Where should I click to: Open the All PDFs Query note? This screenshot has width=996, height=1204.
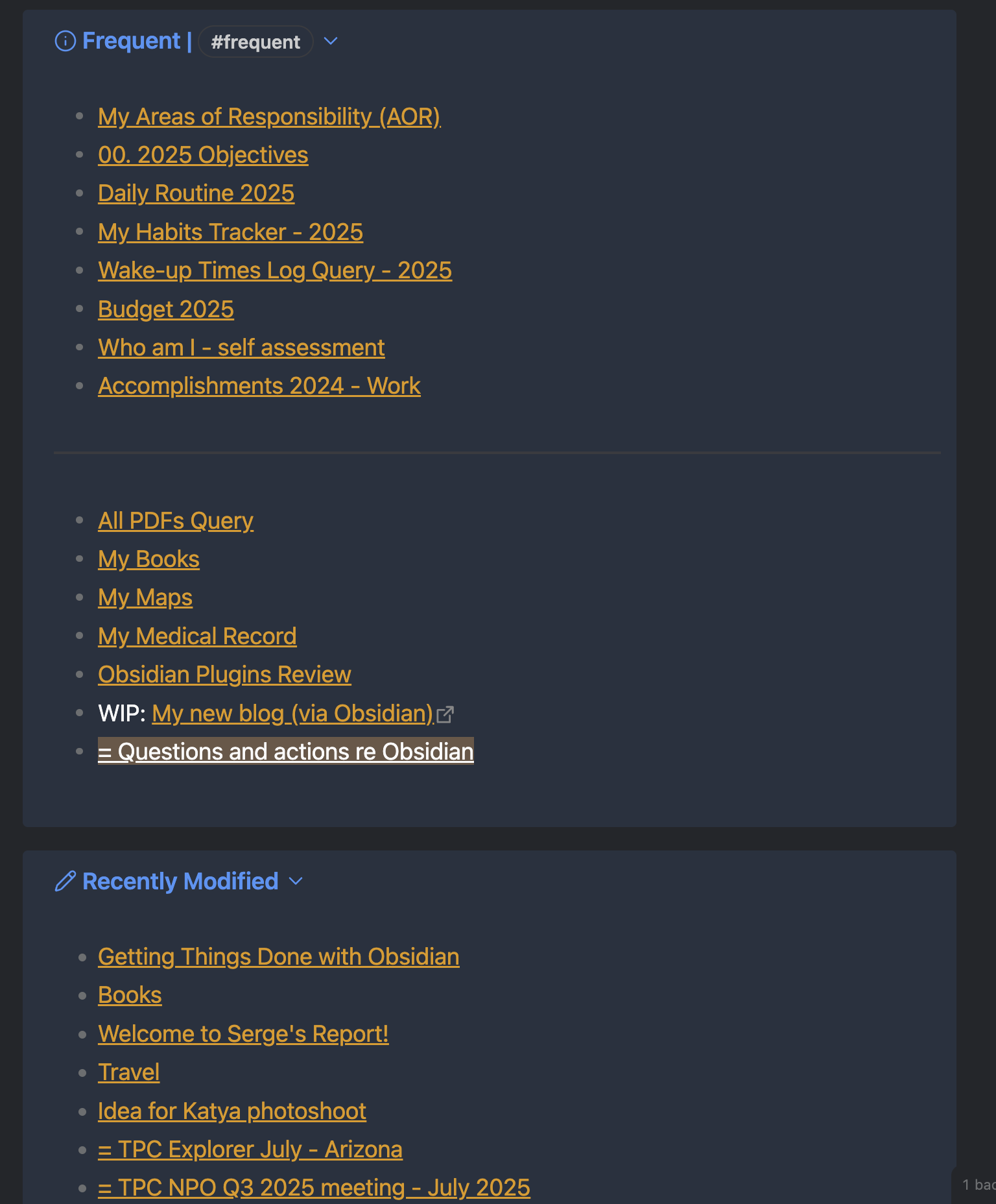pyautogui.click(x=176, y=520)
